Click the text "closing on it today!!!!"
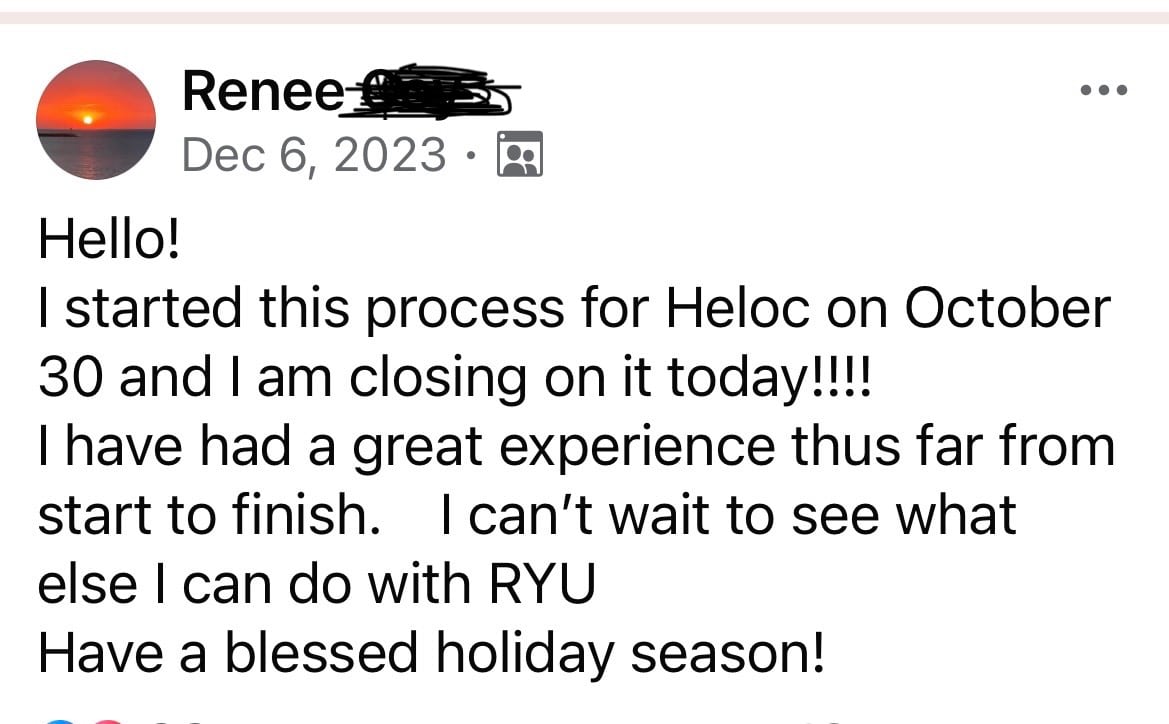 point(609,379)
